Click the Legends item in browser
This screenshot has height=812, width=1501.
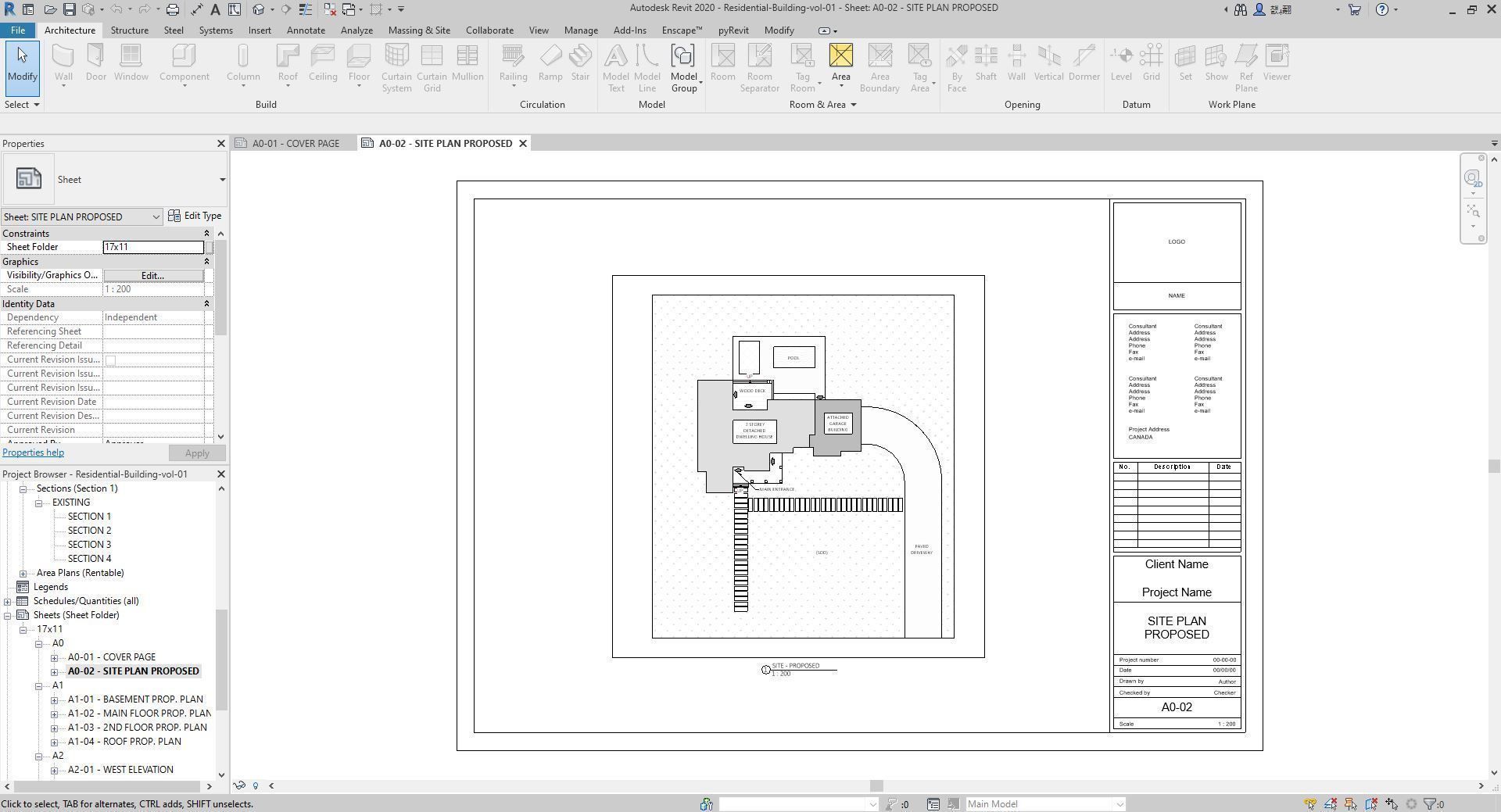point(51,588)
